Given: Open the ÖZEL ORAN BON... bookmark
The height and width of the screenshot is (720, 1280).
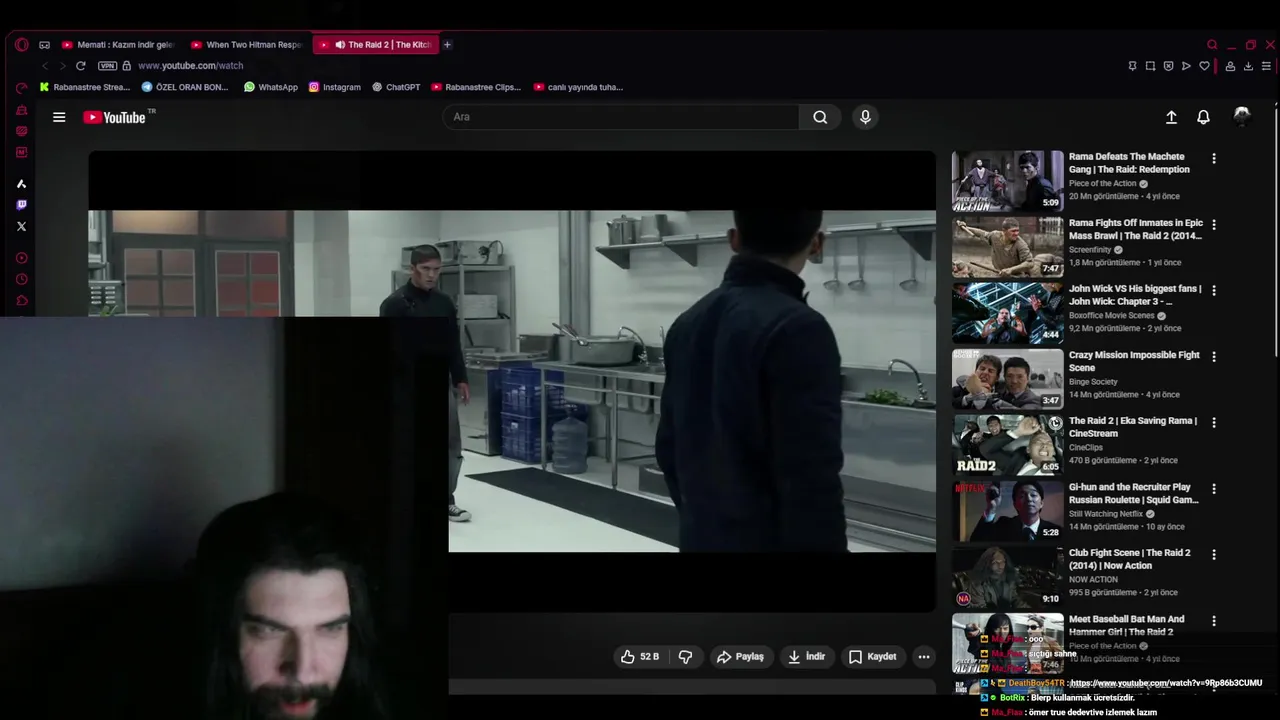Looking at the screenshot, I should (185, 87).
